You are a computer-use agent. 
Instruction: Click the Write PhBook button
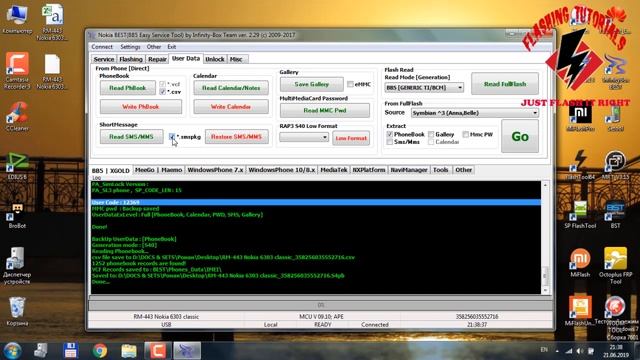141,107
